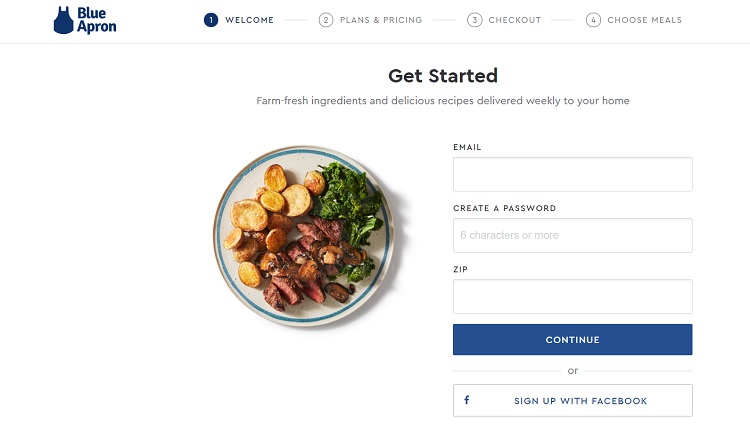Choose the Sign Up With Facebook text
This screenshot has width=750, height=426.
tap(580, 401)
